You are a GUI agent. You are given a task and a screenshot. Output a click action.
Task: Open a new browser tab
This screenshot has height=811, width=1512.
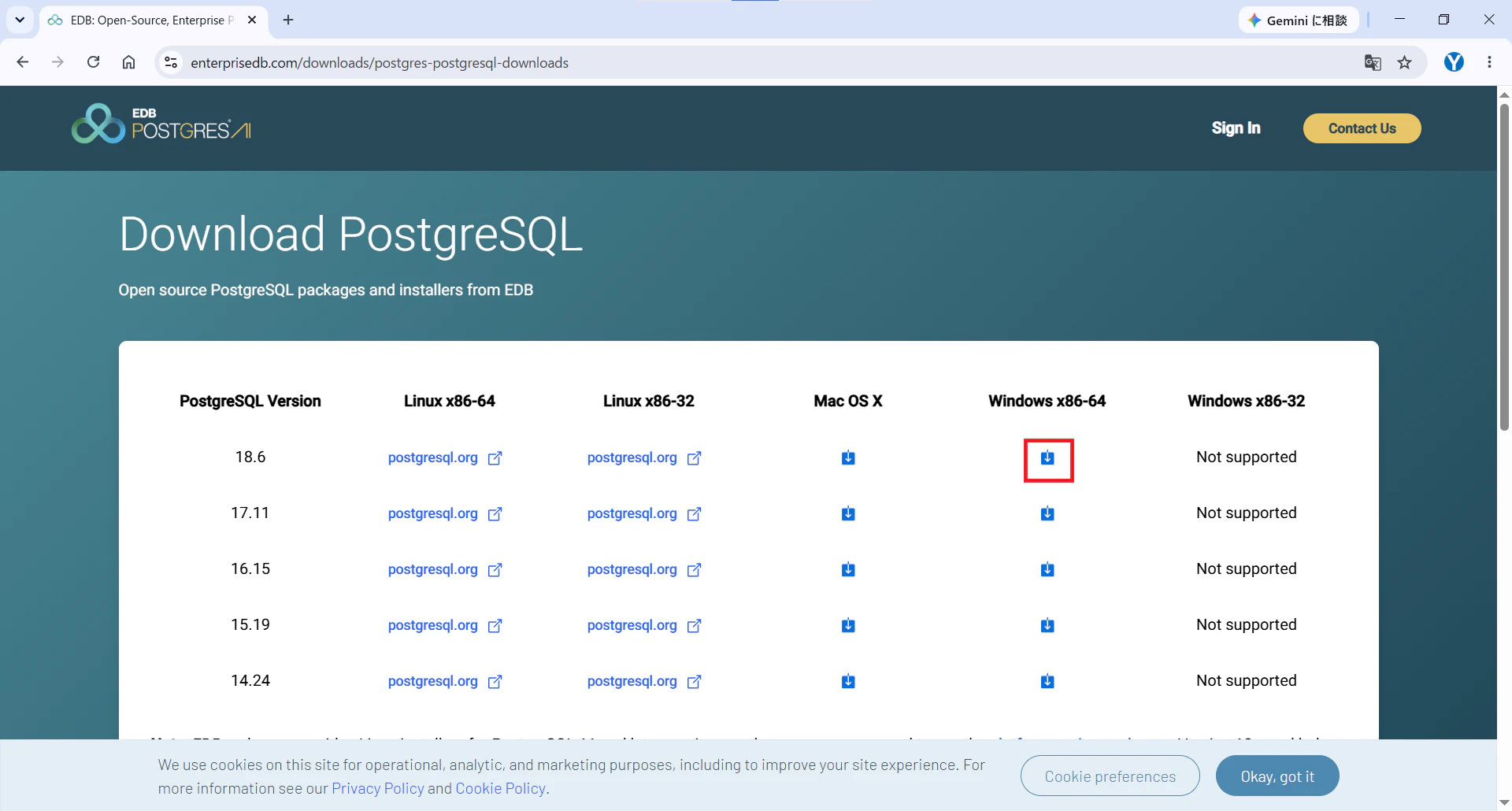[x=288, y=20]
